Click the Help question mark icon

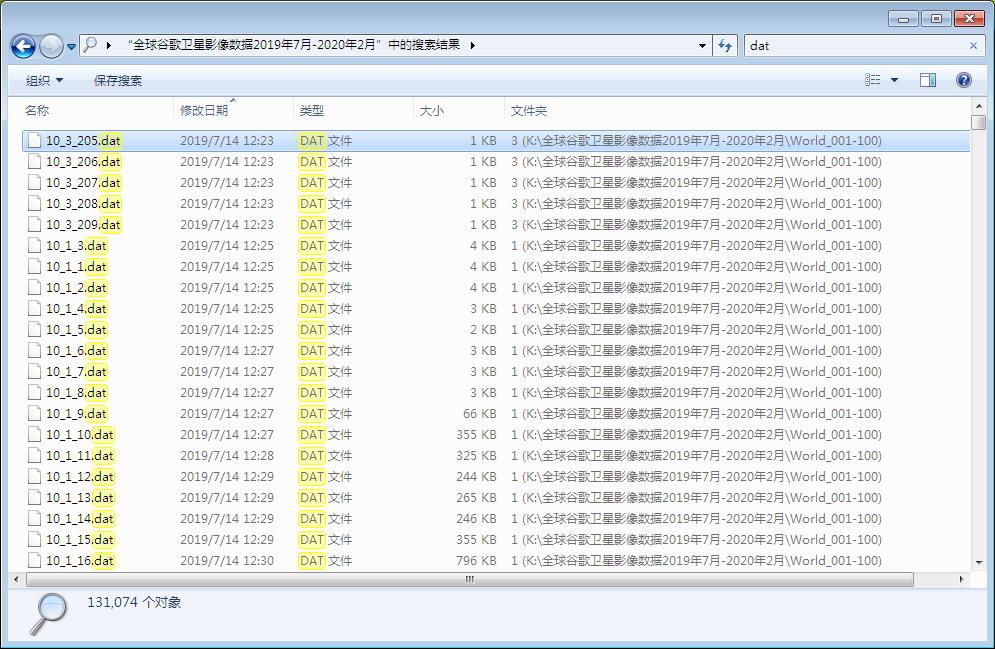[962, 80]
